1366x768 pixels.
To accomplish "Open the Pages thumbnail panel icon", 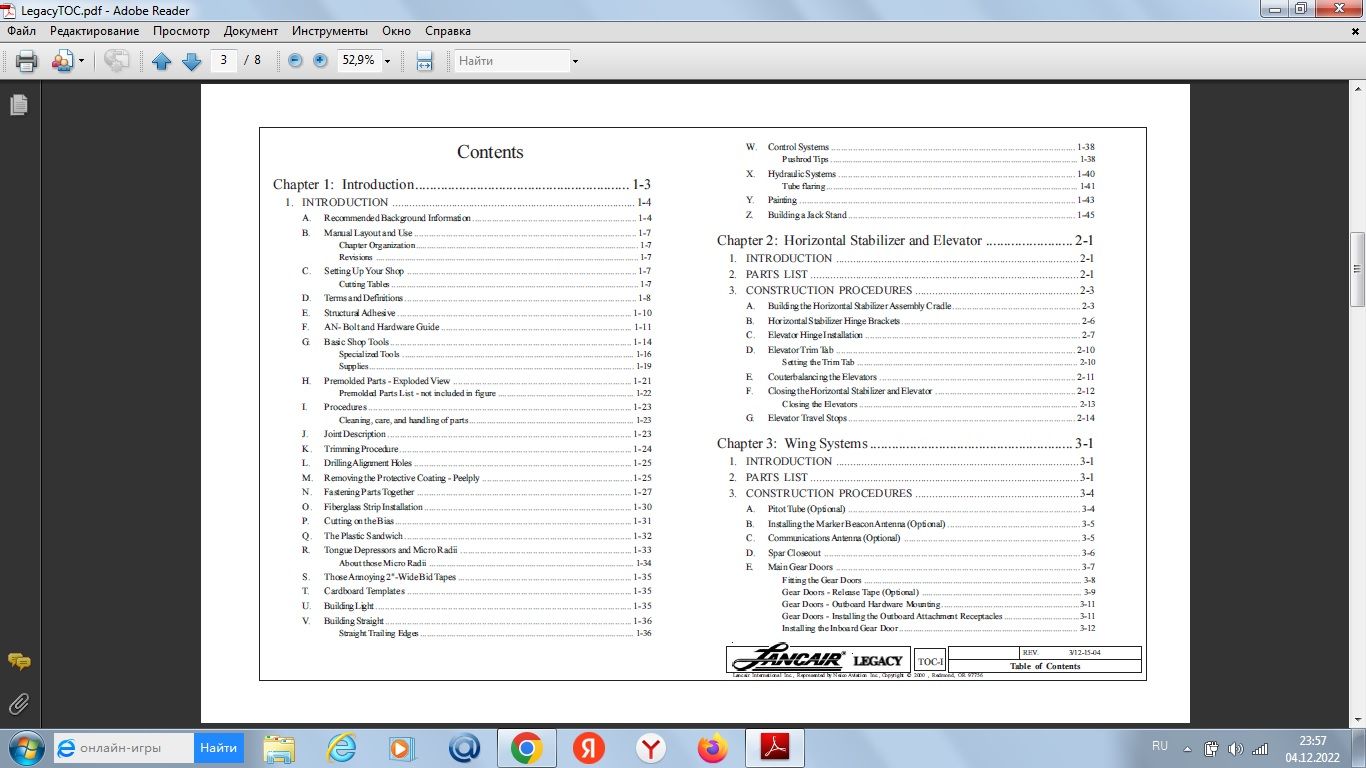I will pyautogui.click(x=18, y=105).
